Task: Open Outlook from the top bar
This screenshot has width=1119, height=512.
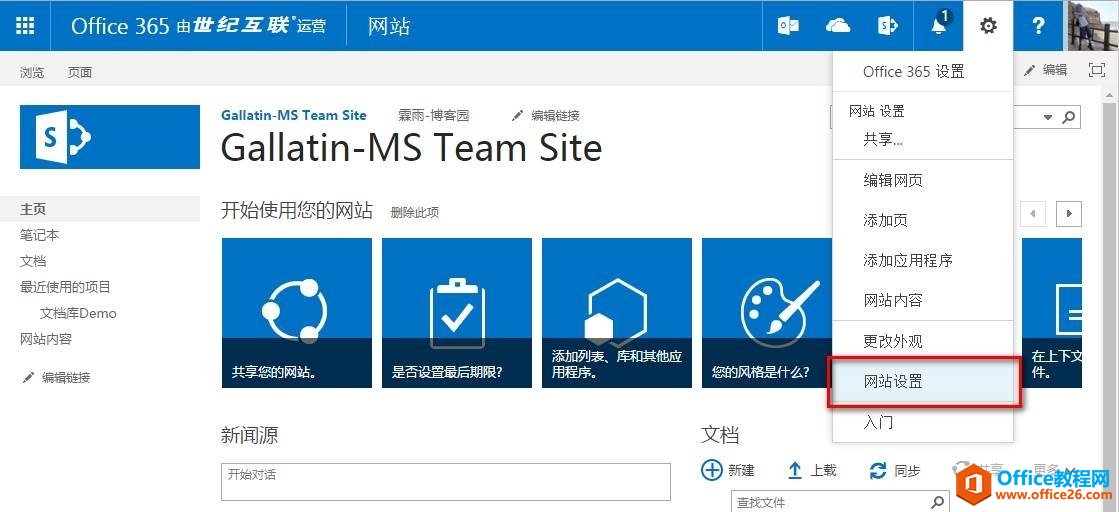Action: pos(788,26)
